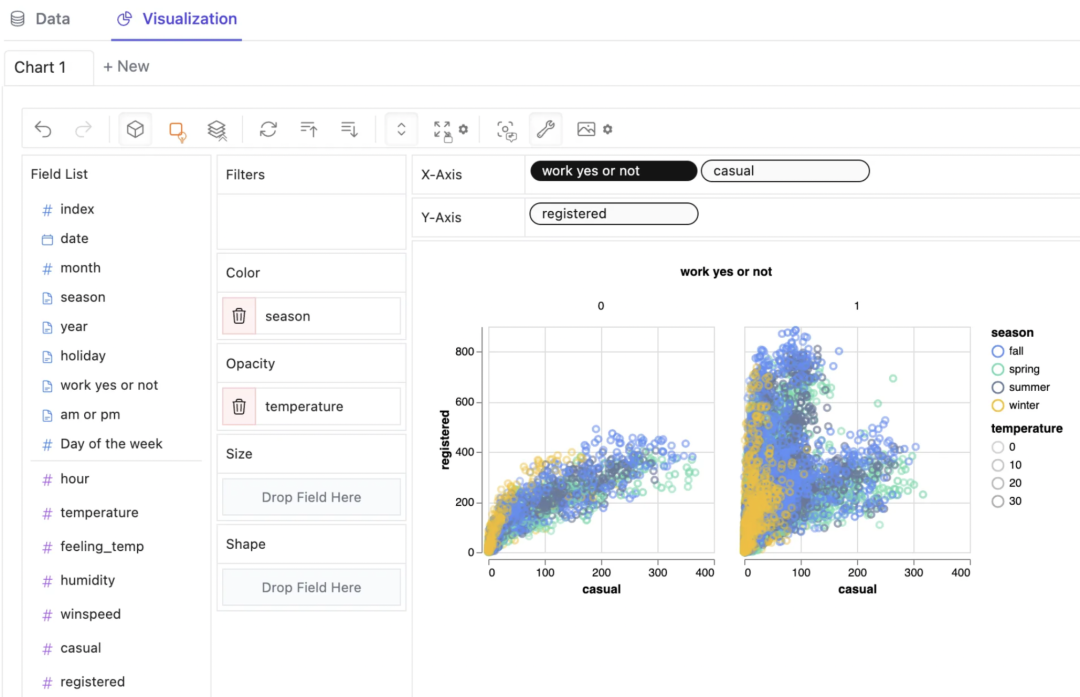Click the temperature legend 30 entry

(x=1006, y=501)
